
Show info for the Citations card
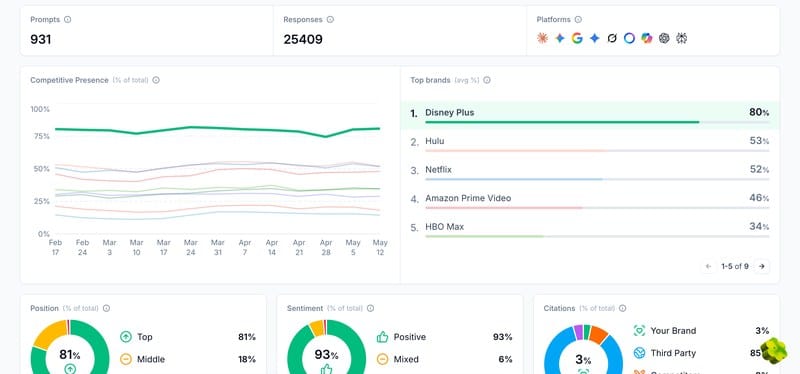pyautogui.click(x=622, y=308)
